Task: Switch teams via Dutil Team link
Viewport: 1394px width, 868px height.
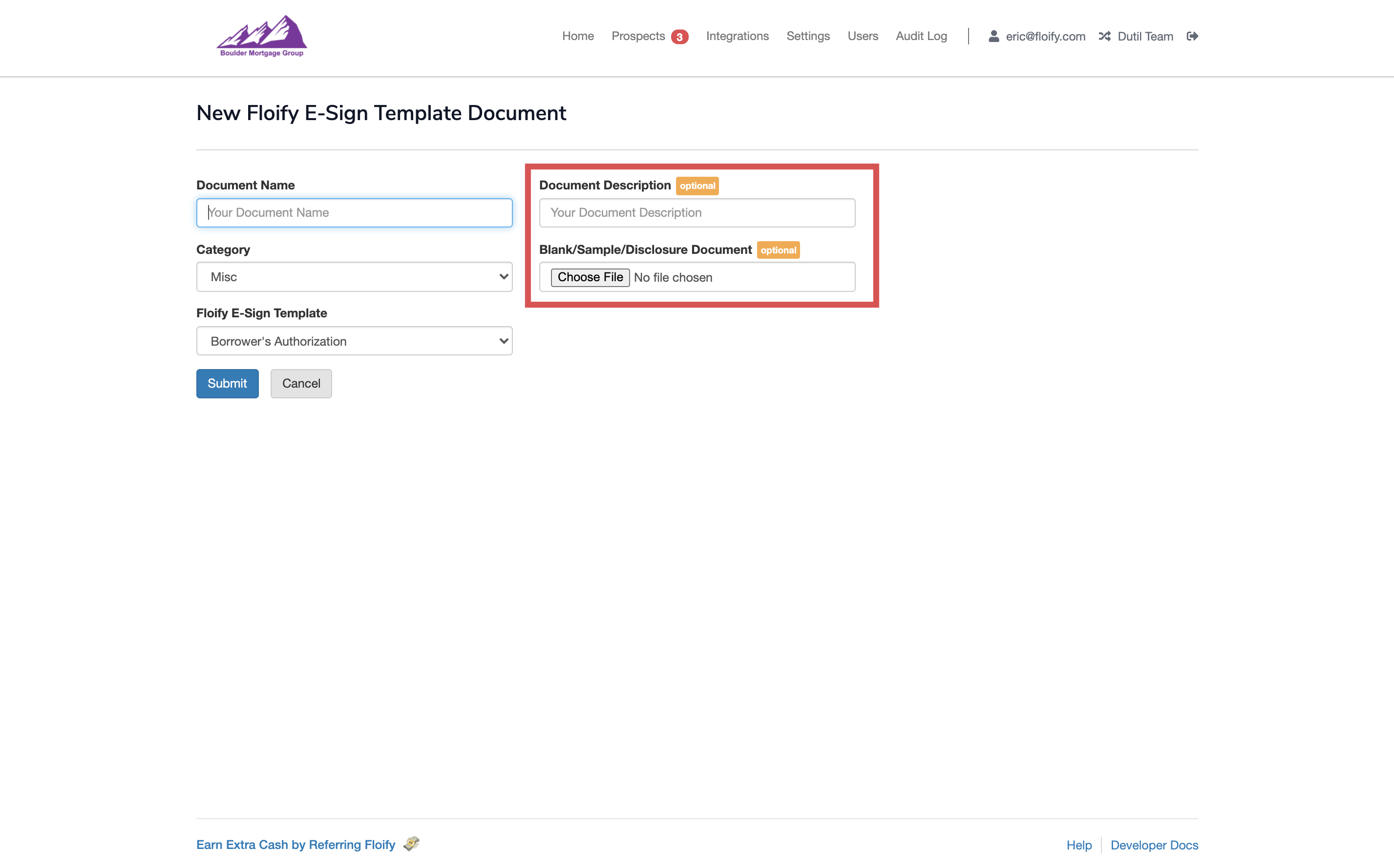Action: 1145,36
